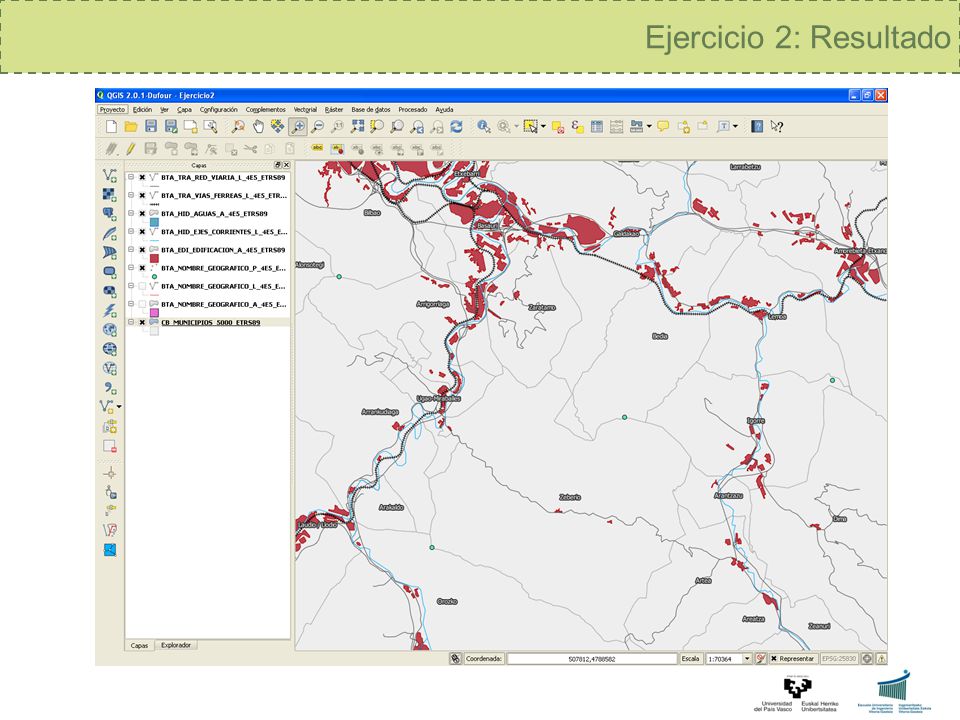Select the Identify Features tool

click(484, 127)
